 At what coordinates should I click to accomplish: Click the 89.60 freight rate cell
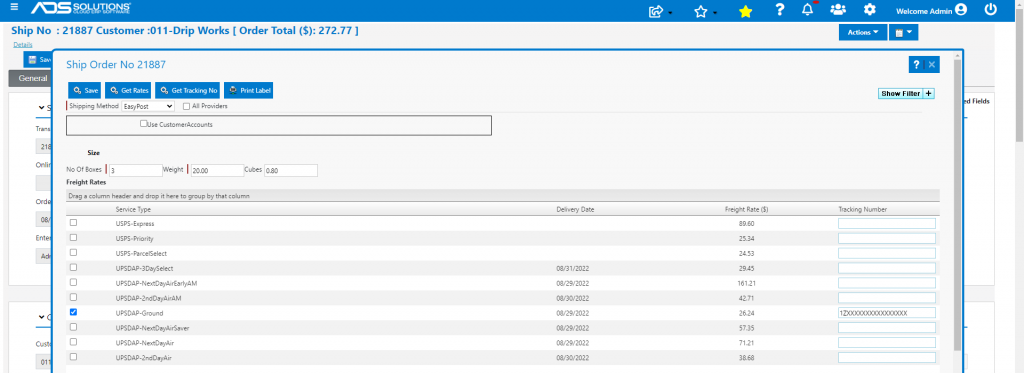pyautogui.click(x=746, y=223)
